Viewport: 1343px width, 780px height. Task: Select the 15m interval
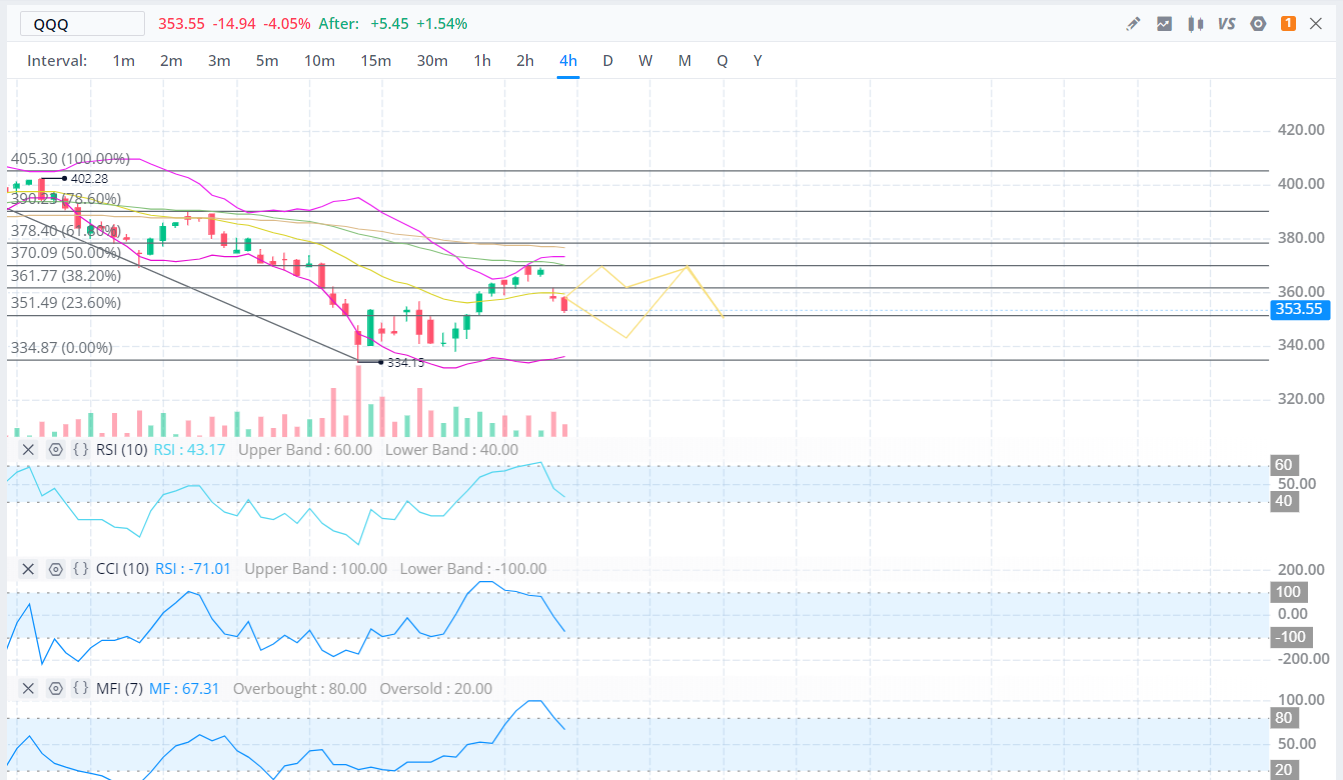click(x=376, y=61)
